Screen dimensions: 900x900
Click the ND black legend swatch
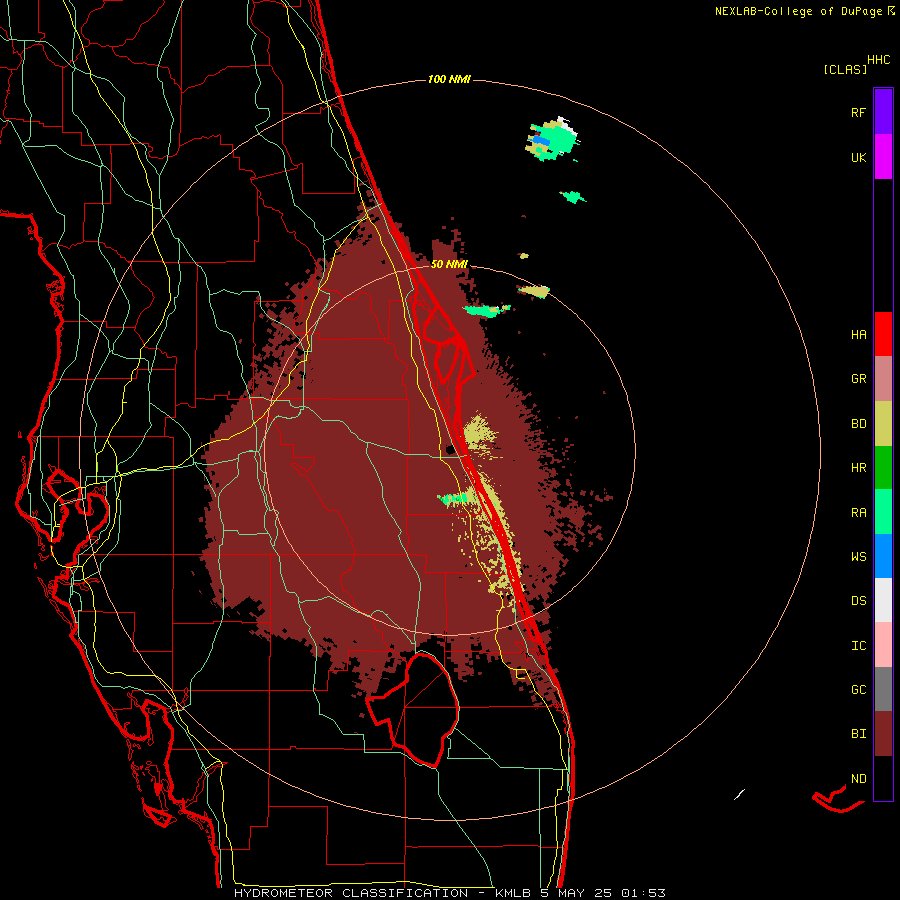point(883,778)
